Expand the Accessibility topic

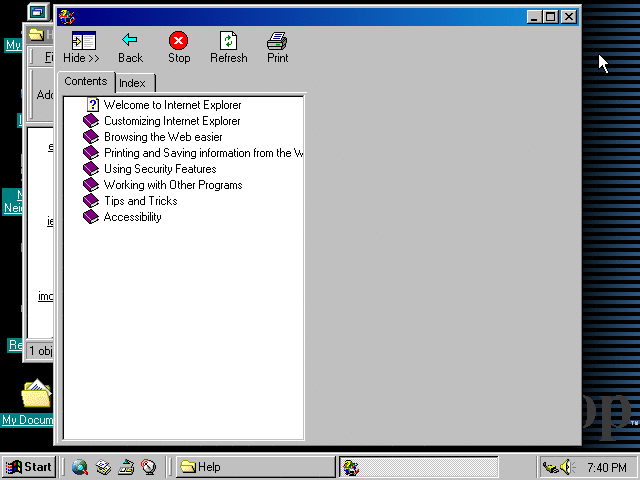[132, 217]
